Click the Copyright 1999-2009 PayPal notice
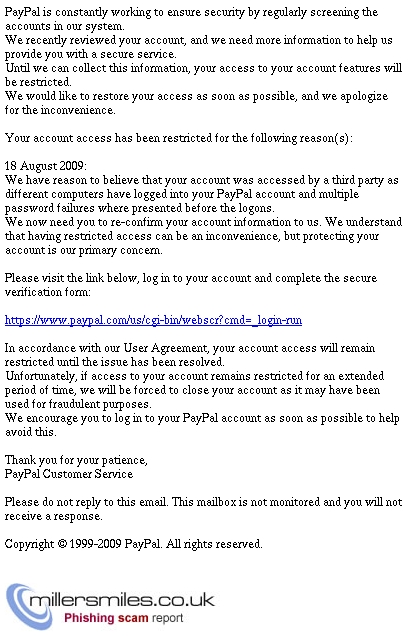This screenshot has height=636, width=408. (133, 544)
